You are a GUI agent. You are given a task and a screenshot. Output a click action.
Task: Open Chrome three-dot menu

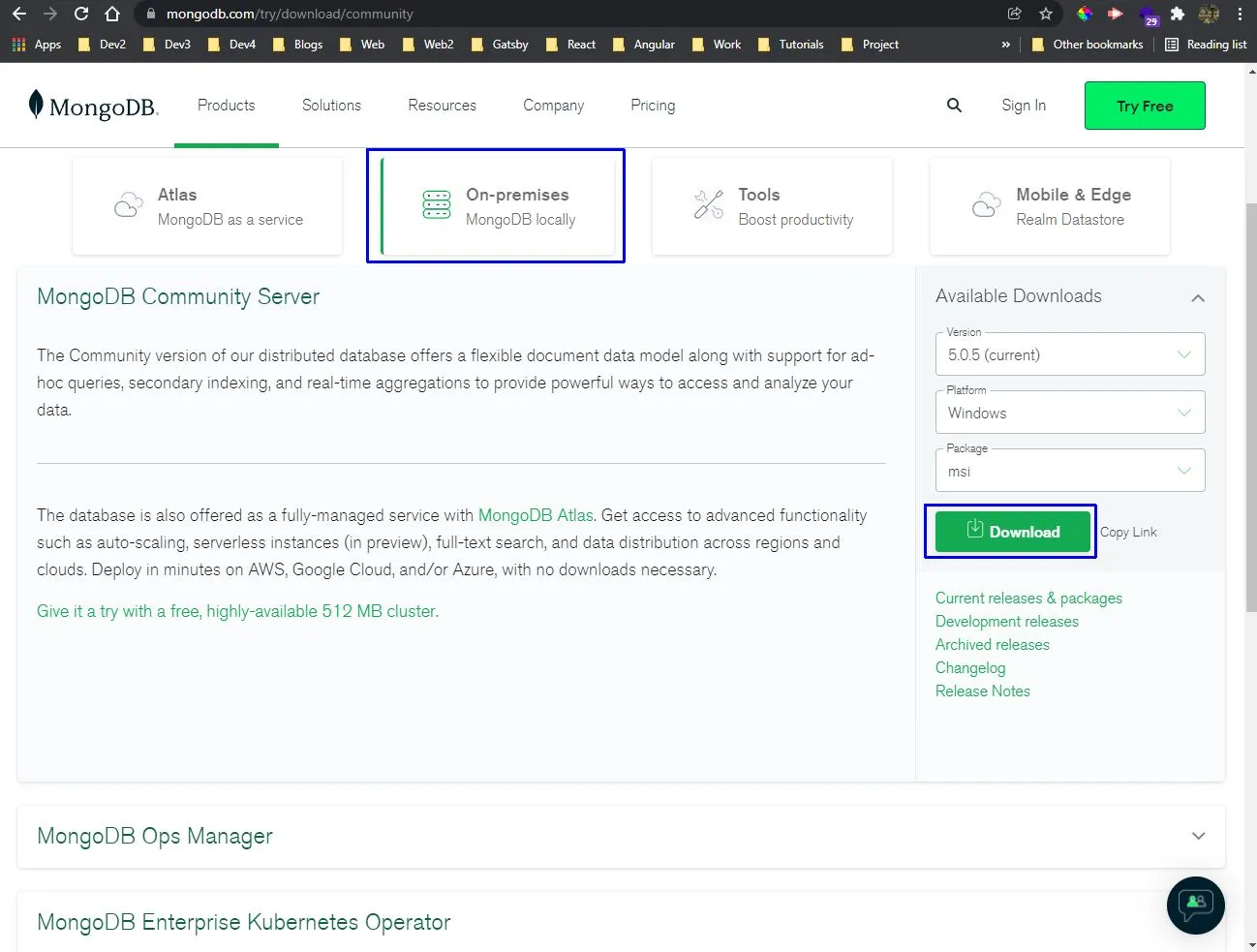1240,14
